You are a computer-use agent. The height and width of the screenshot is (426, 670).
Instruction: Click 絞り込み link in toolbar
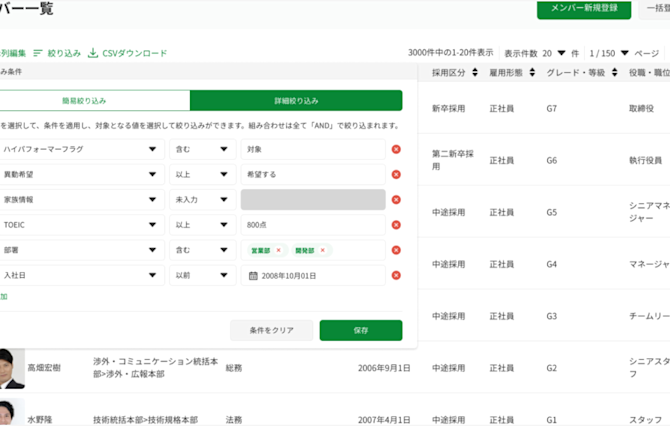coord(64,53)
